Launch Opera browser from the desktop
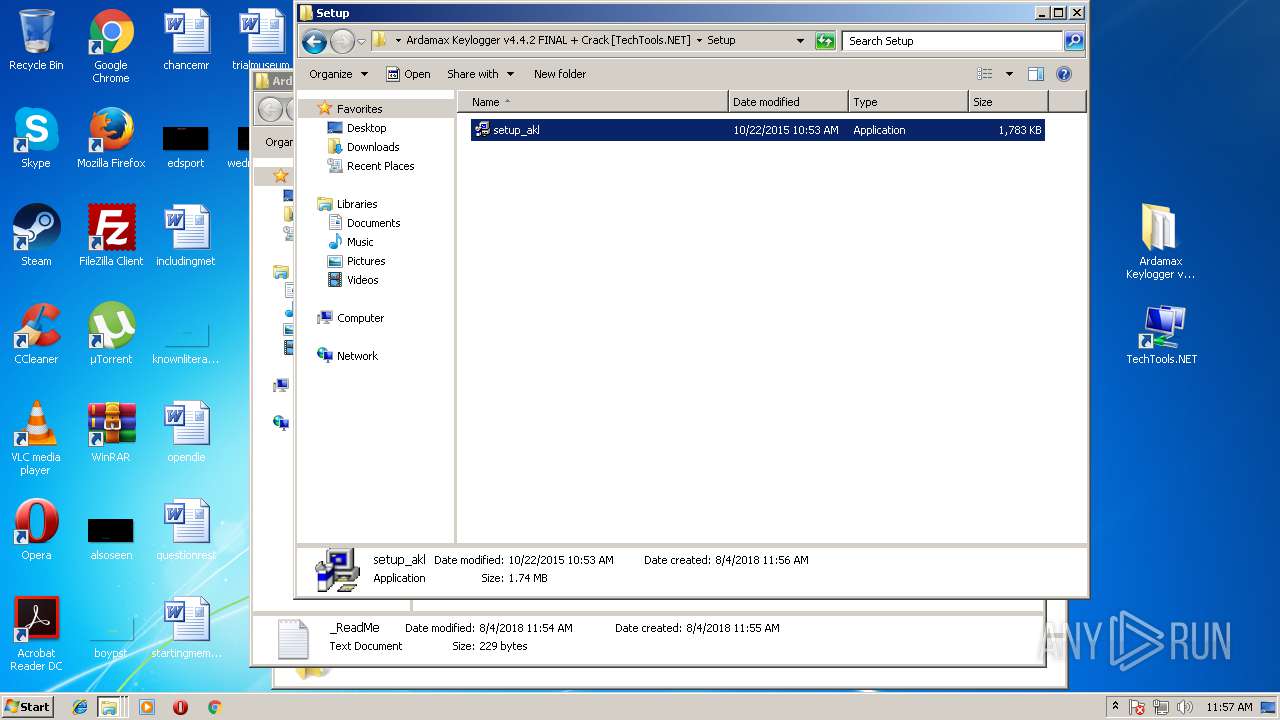Image resolution: width=1280 pixels, height=720 pixels. 36,530
